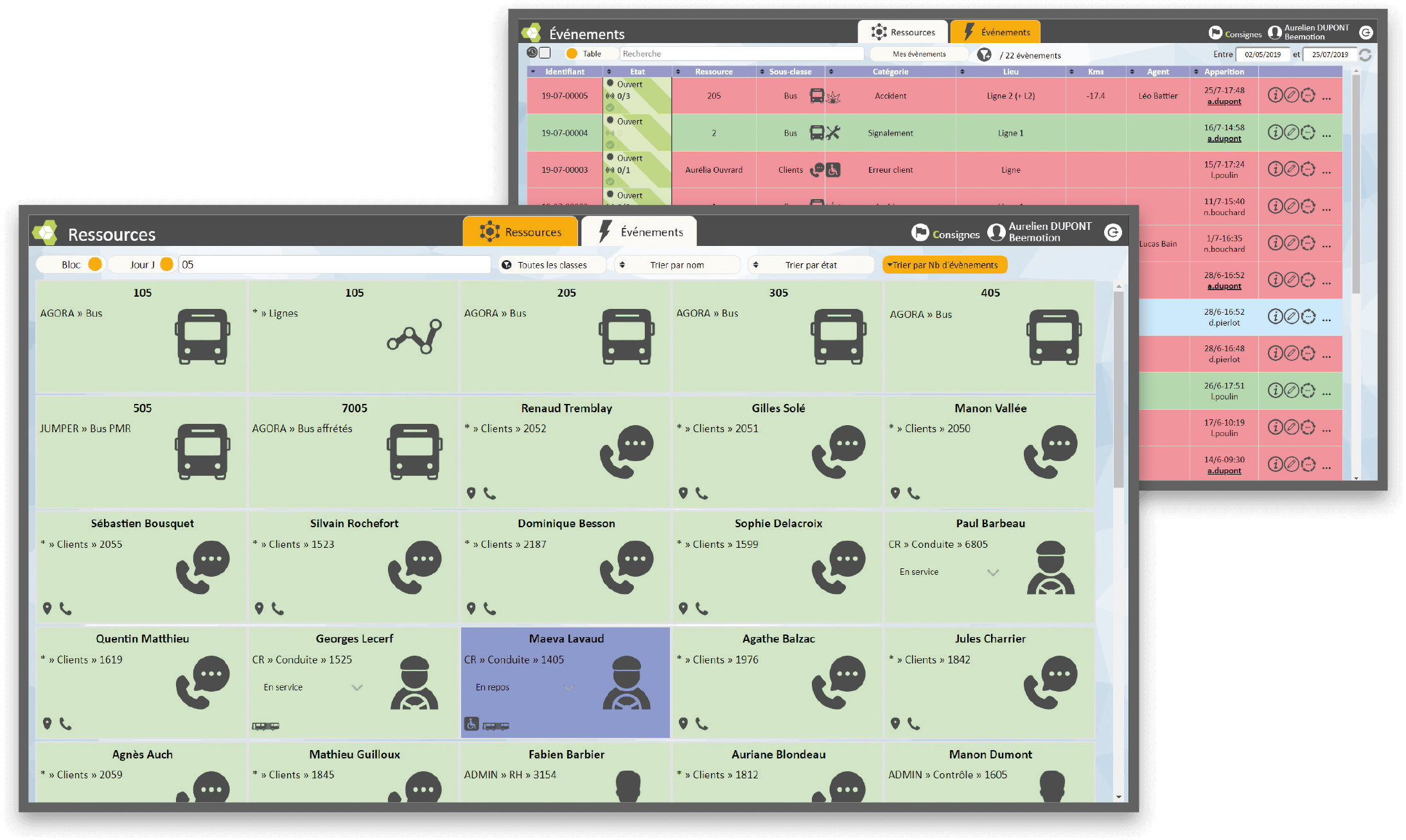Click history clock icon in Événements toolbar
This screenshot has height=840, width=1406.
[532, 53]
